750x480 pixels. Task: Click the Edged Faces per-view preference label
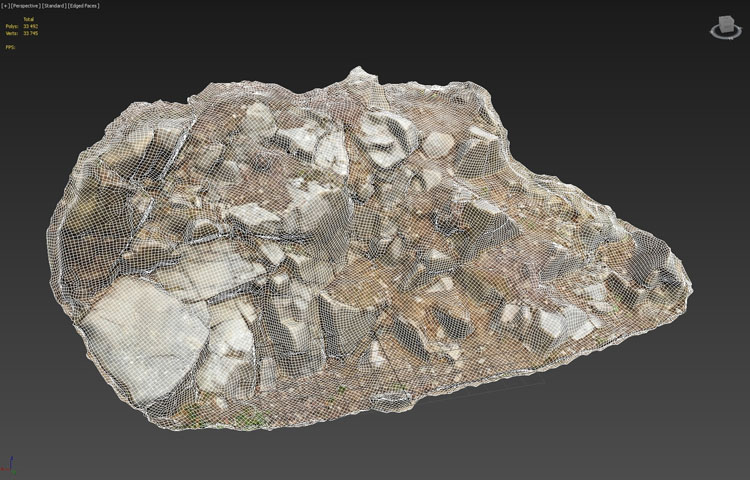(x=82, y=6)
